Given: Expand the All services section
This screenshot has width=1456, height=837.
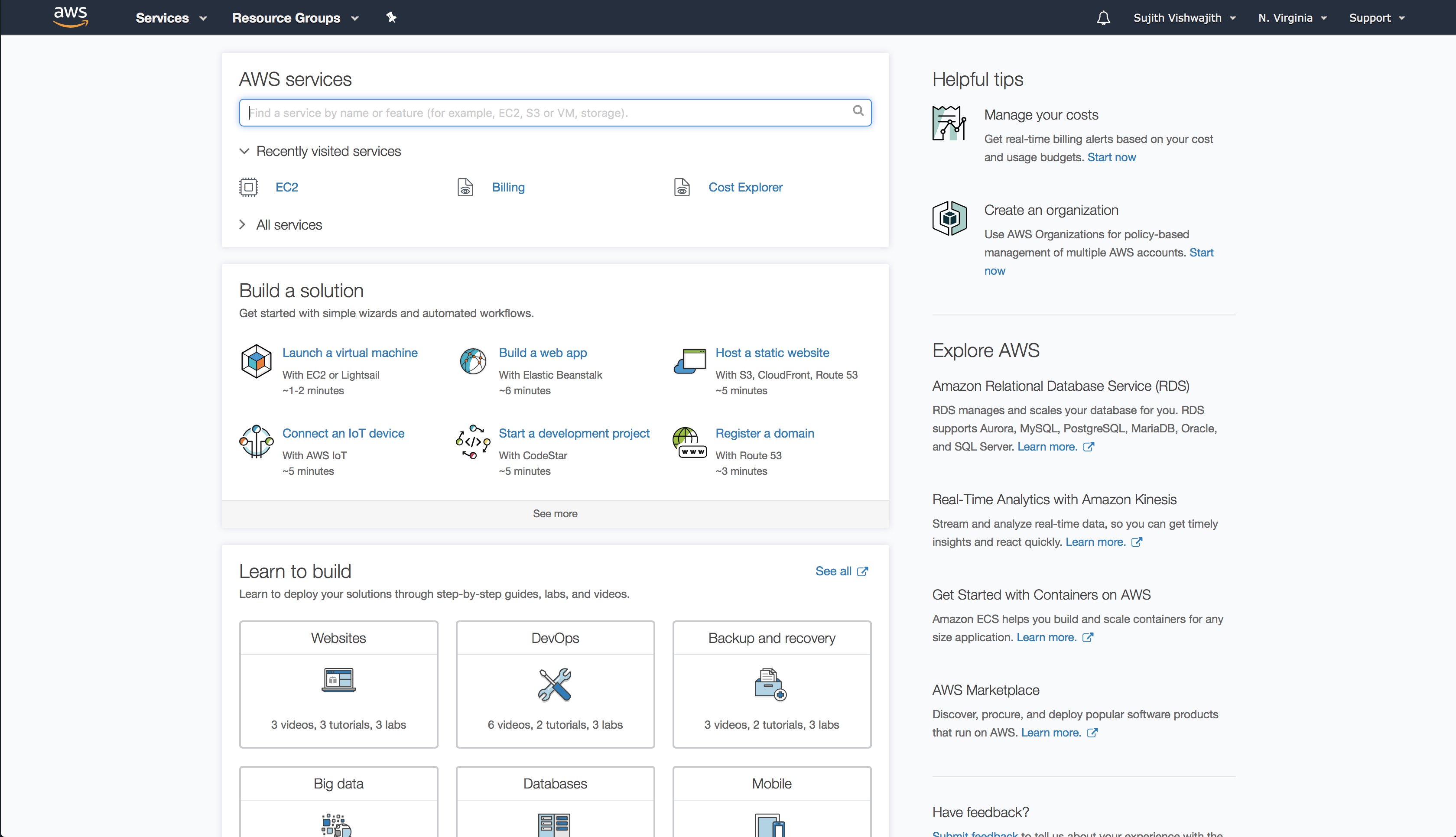Looking at the screenshot, I should [x=243, y=225].
